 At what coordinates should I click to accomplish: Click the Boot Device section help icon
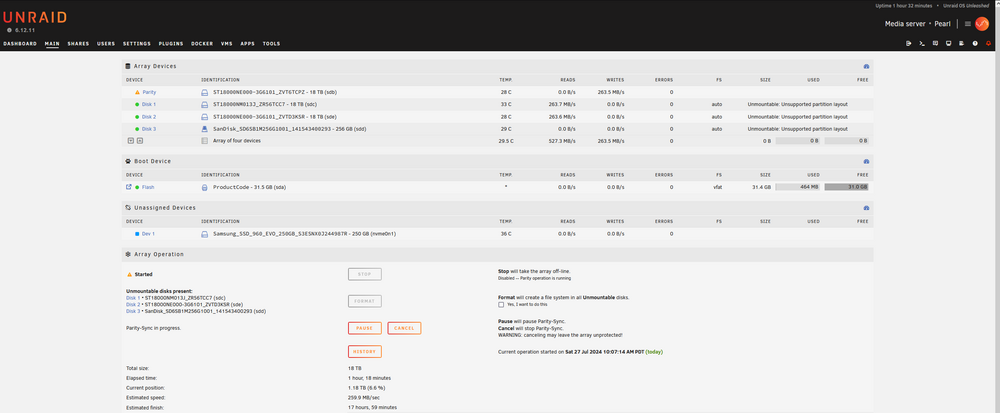[x=866, y=161]
